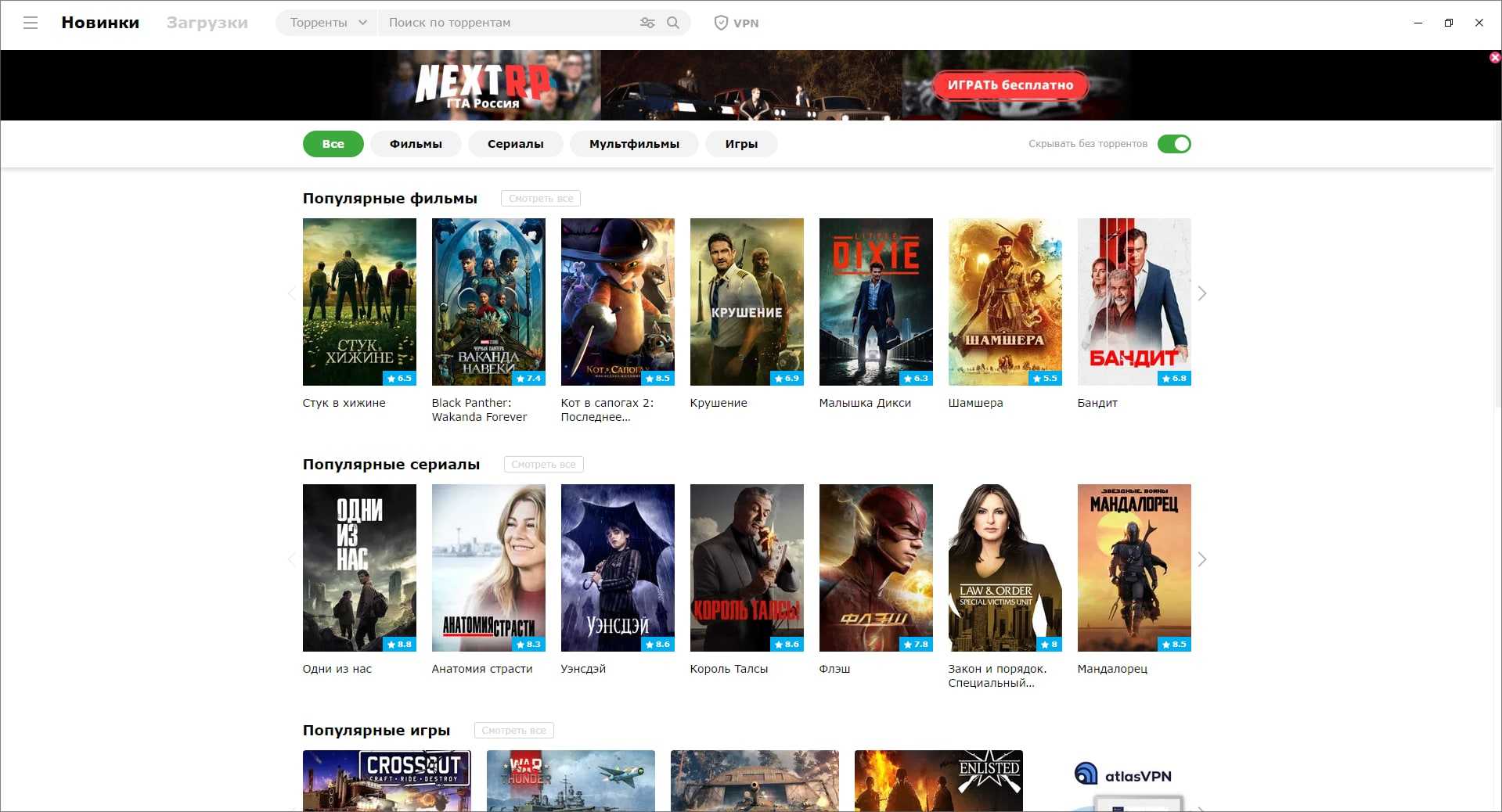Switch to the Загрузки tab
1502x812 pixels.
(x=207, y=23)
